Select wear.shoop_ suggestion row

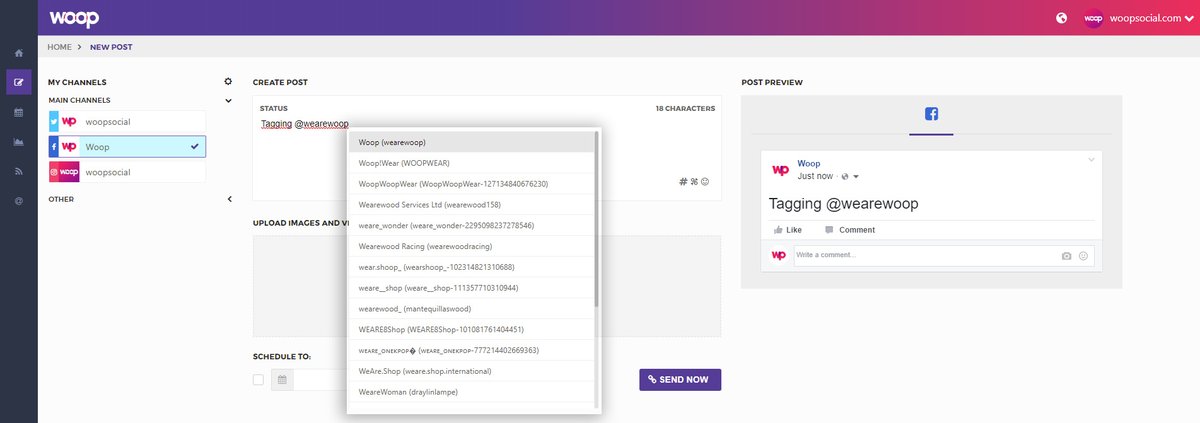[471, 267]
